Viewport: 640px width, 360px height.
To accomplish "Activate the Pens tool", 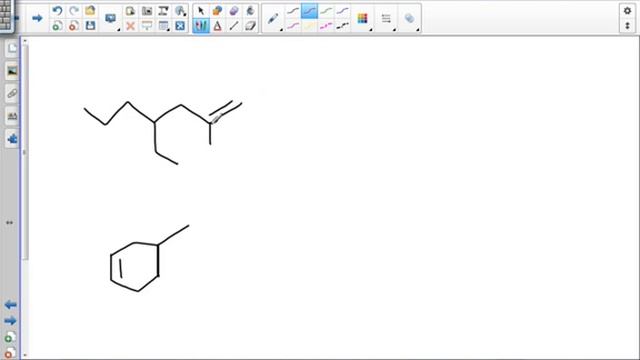I will (201, 26).
